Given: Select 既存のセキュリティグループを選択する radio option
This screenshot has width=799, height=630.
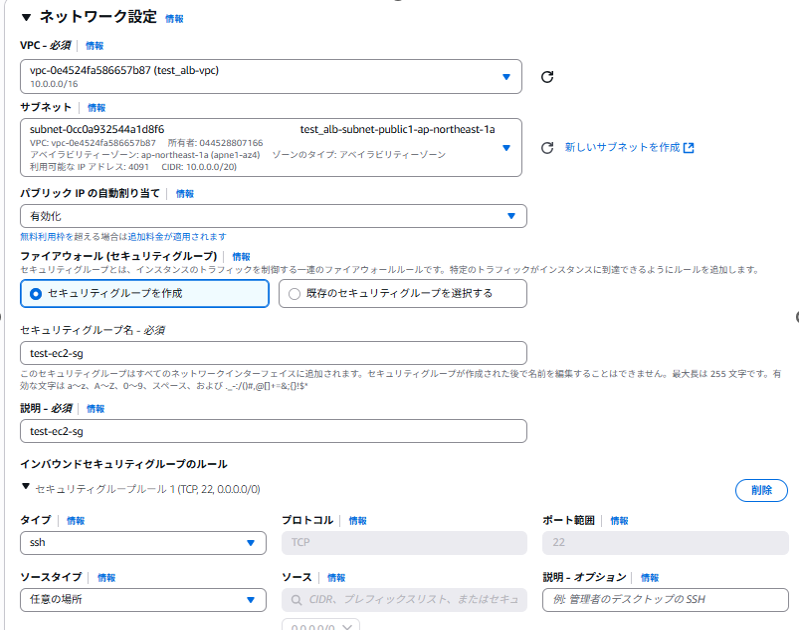Looking at the screenshot, I should 403,294.
